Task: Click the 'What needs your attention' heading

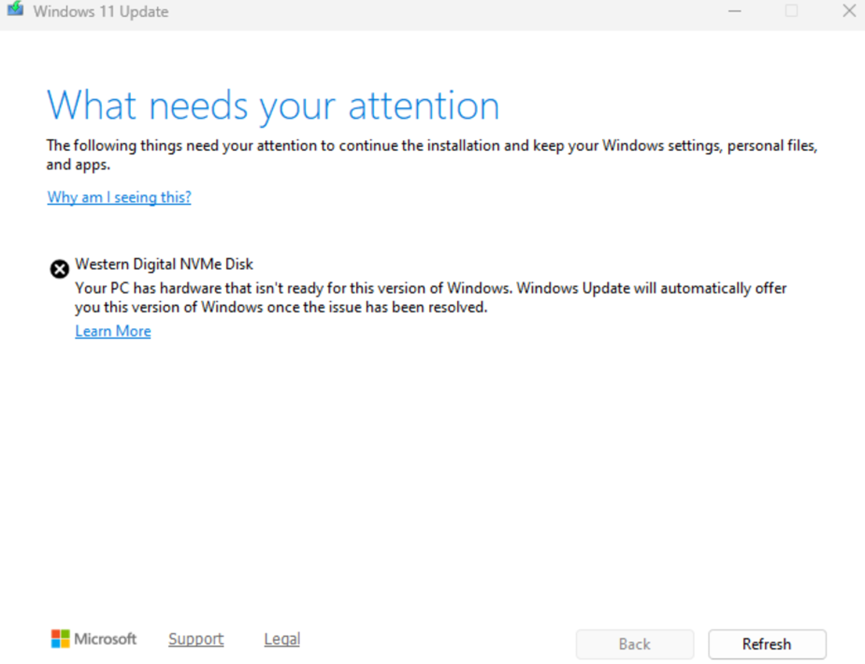Action: click(273, 105)
